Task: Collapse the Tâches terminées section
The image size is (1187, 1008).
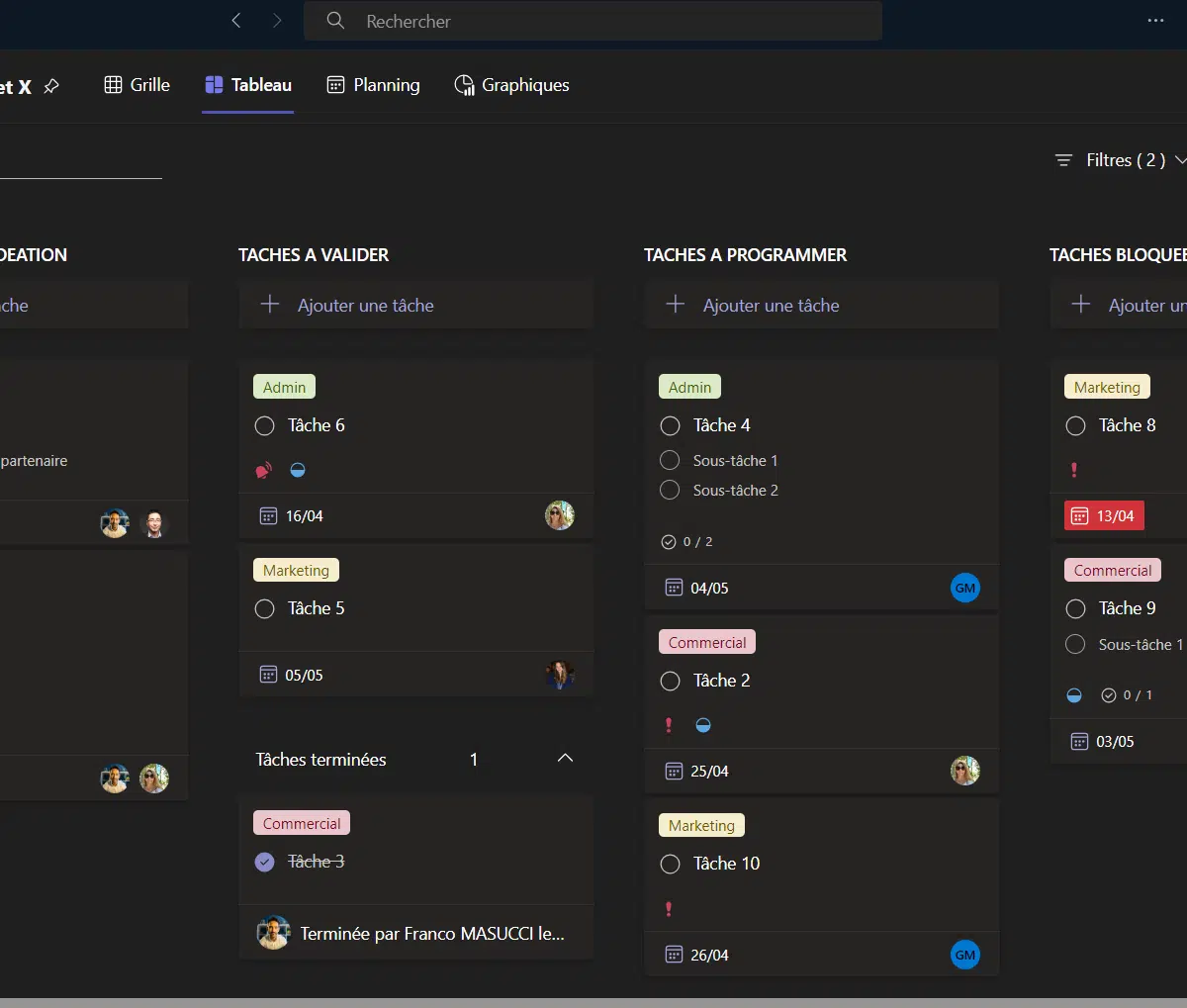Action: point(565,759)
